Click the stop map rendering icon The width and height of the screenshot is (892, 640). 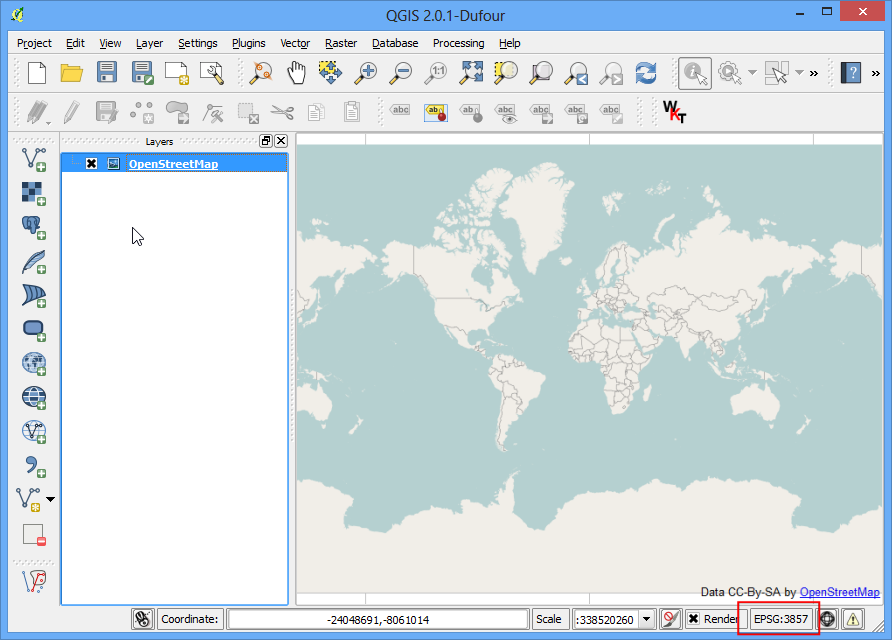click(671, 619)
